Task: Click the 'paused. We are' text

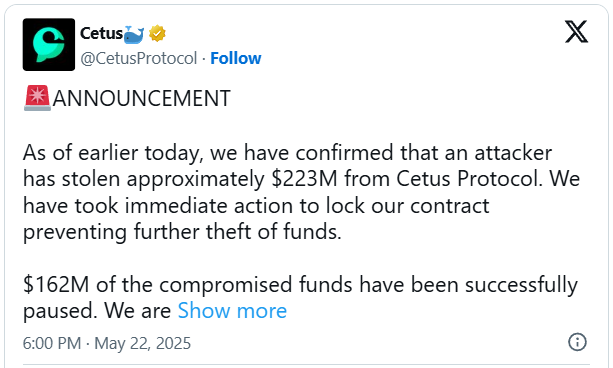Action: coord(97,311)
